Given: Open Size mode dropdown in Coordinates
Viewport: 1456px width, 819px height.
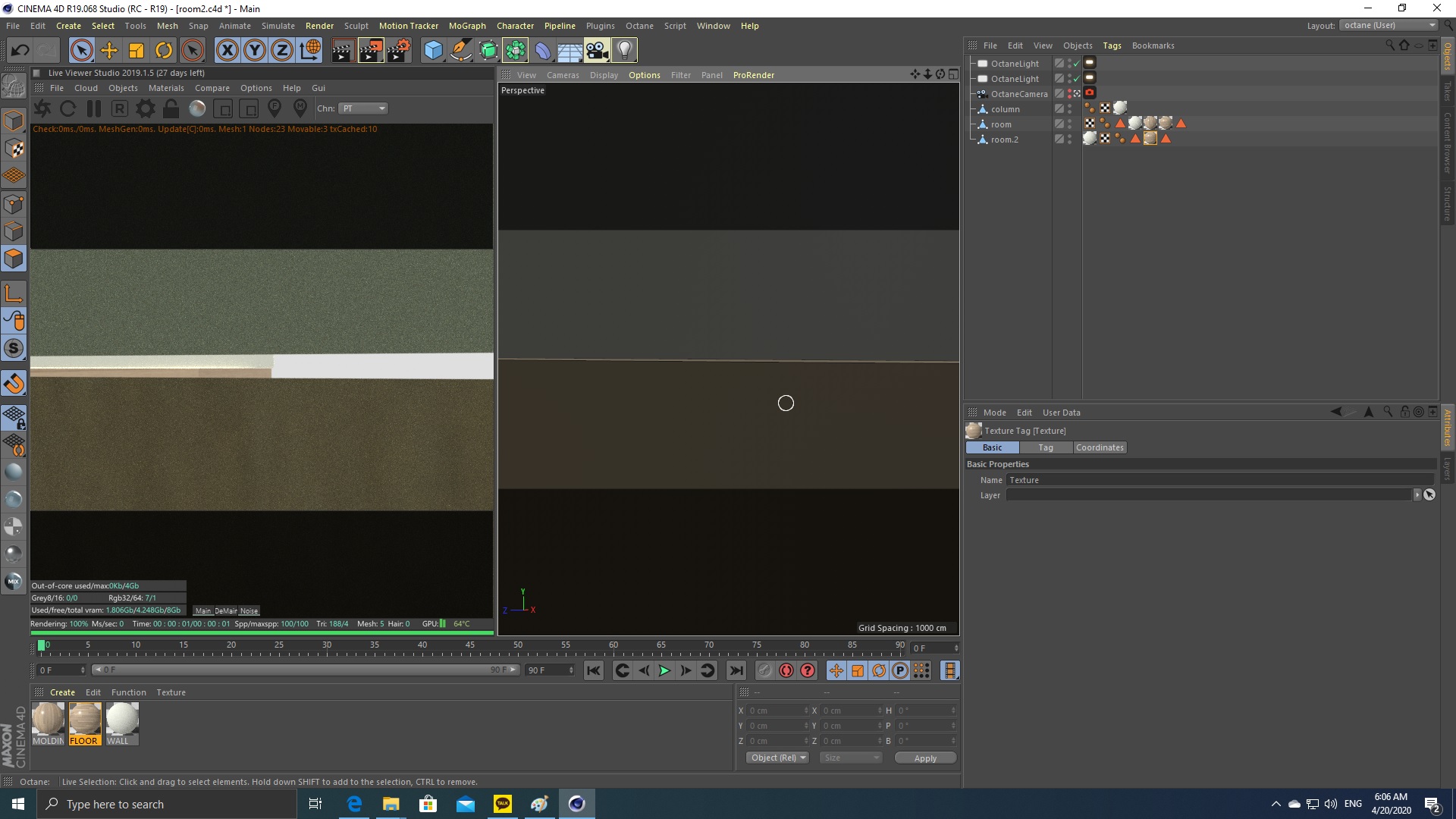Looking at the screenshot, I should (850, 758).
